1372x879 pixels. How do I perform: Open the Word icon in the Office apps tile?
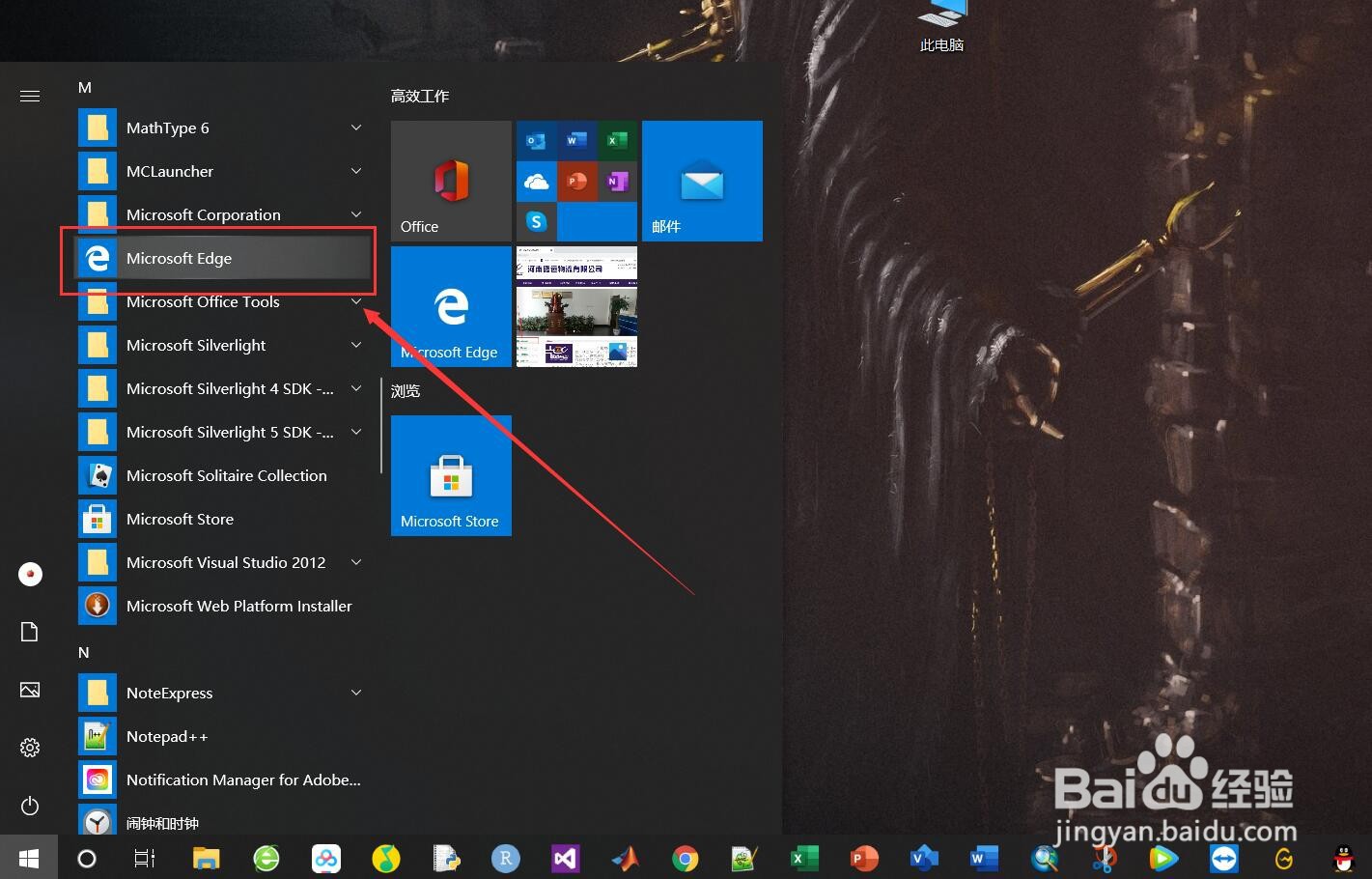point(576,140)
